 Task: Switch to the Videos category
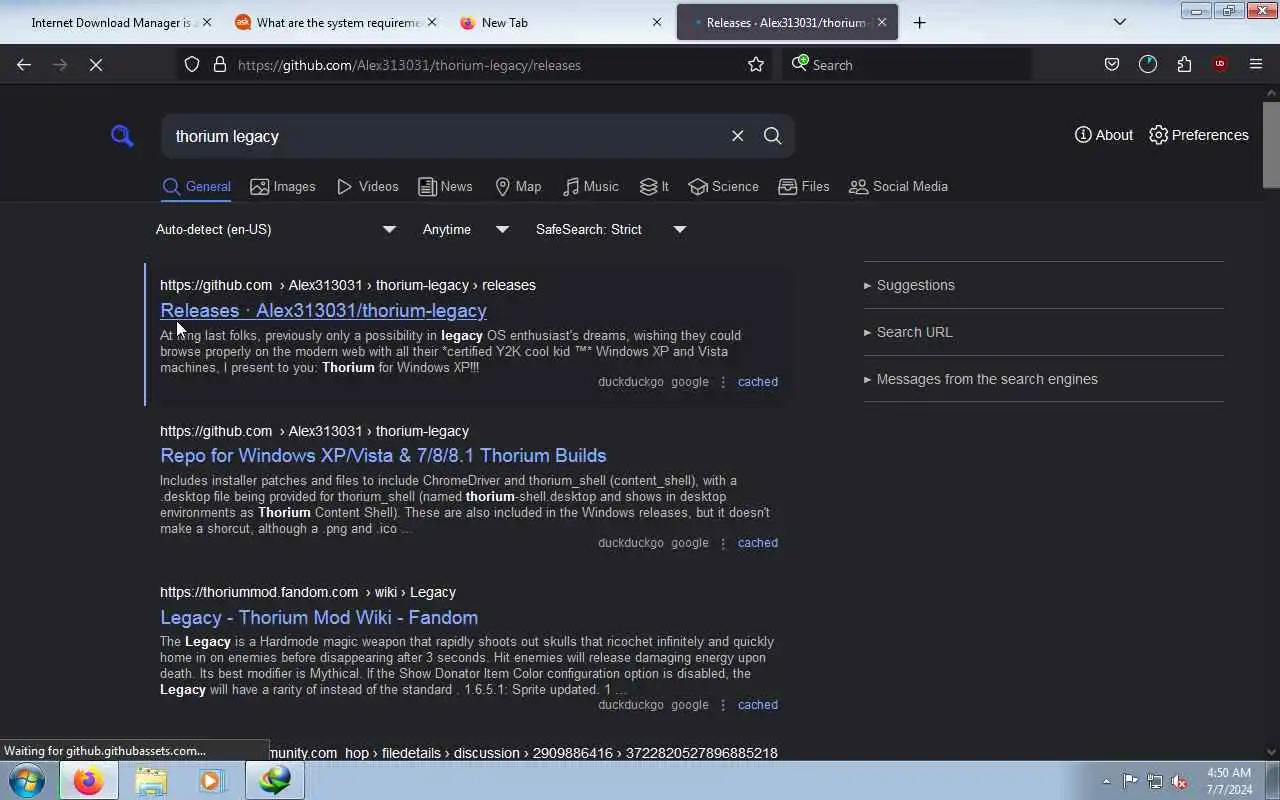[x=368, y=187]
